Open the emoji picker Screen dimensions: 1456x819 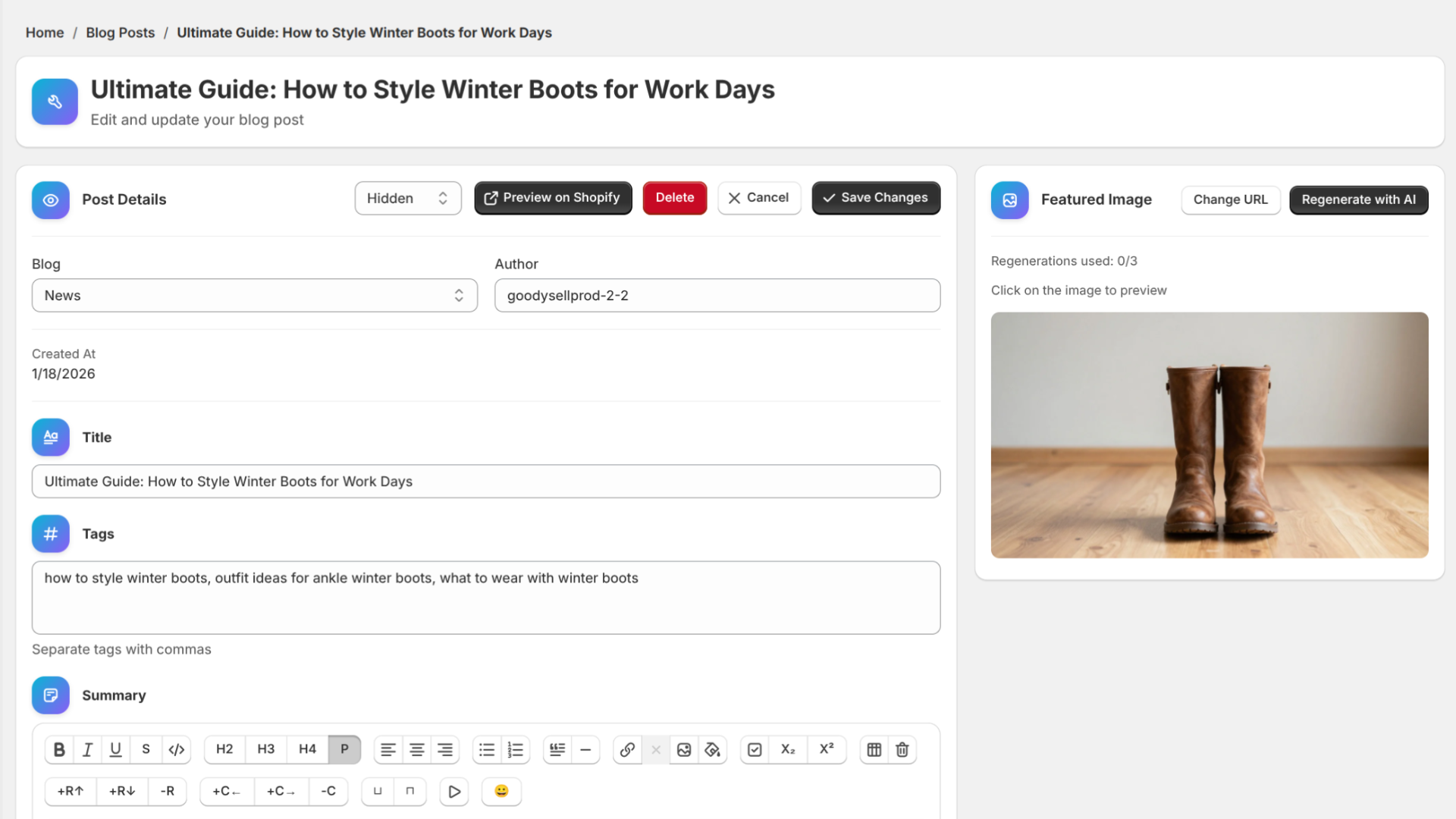click(x=501, y=792)
